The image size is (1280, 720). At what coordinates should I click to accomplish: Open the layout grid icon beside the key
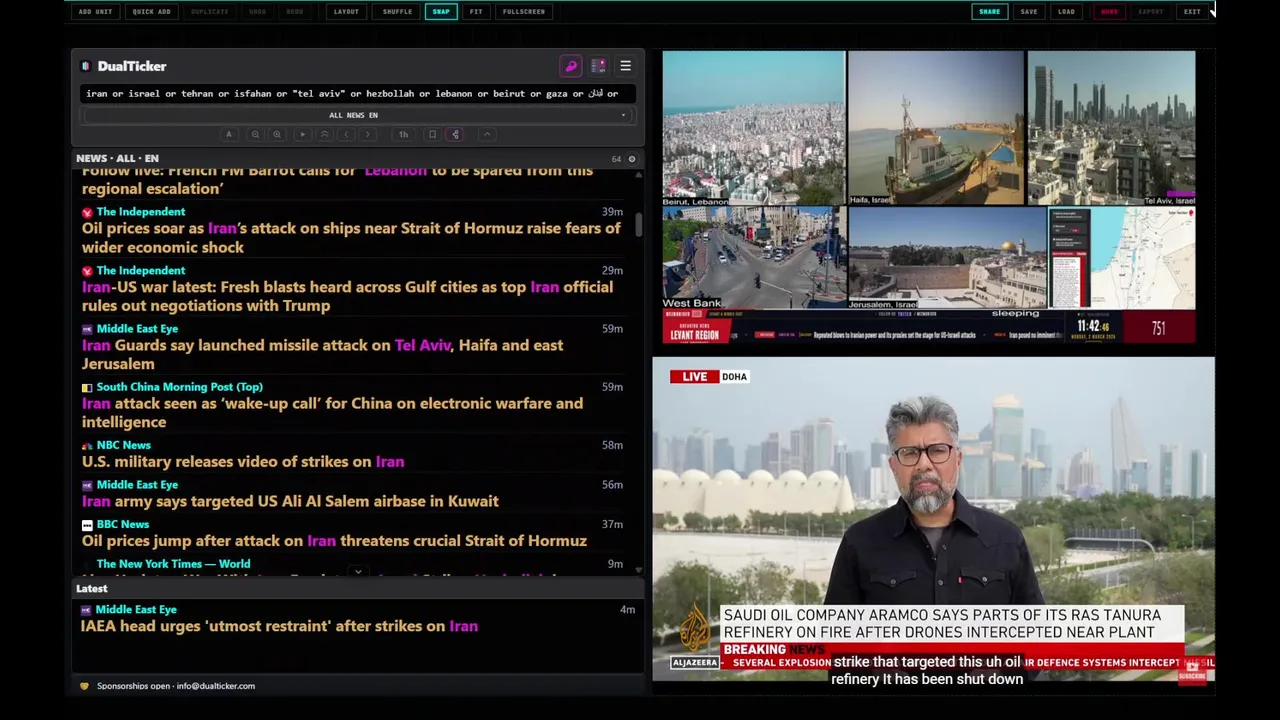pos(598,66)
